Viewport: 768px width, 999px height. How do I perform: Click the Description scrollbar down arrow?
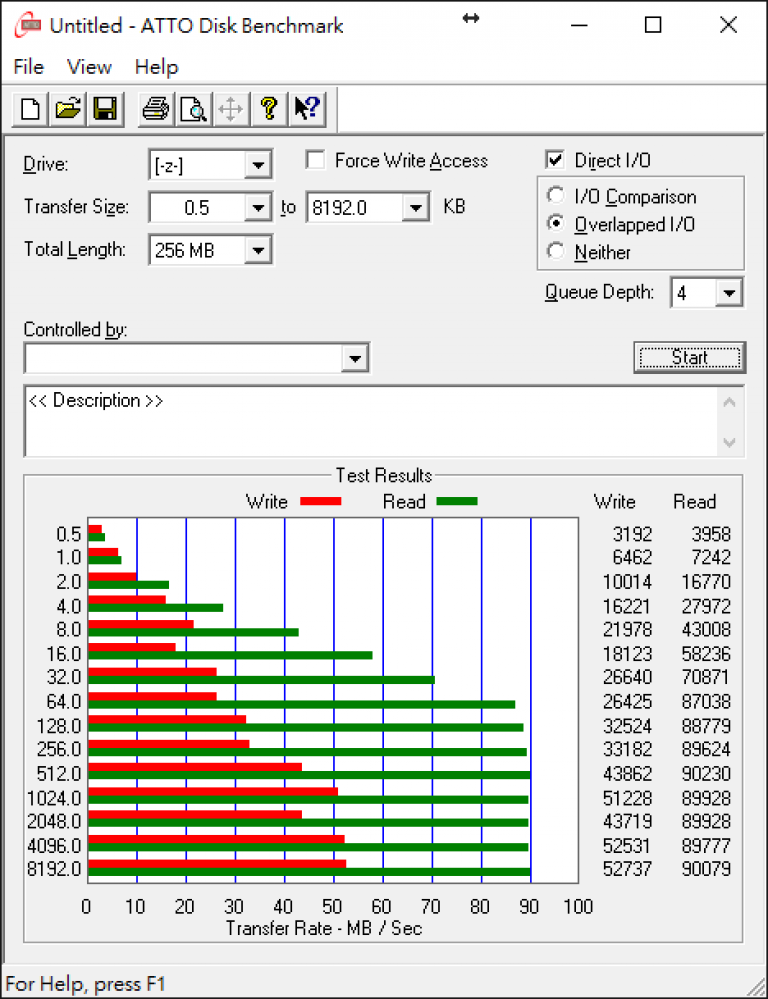click(x=730, y=442)
